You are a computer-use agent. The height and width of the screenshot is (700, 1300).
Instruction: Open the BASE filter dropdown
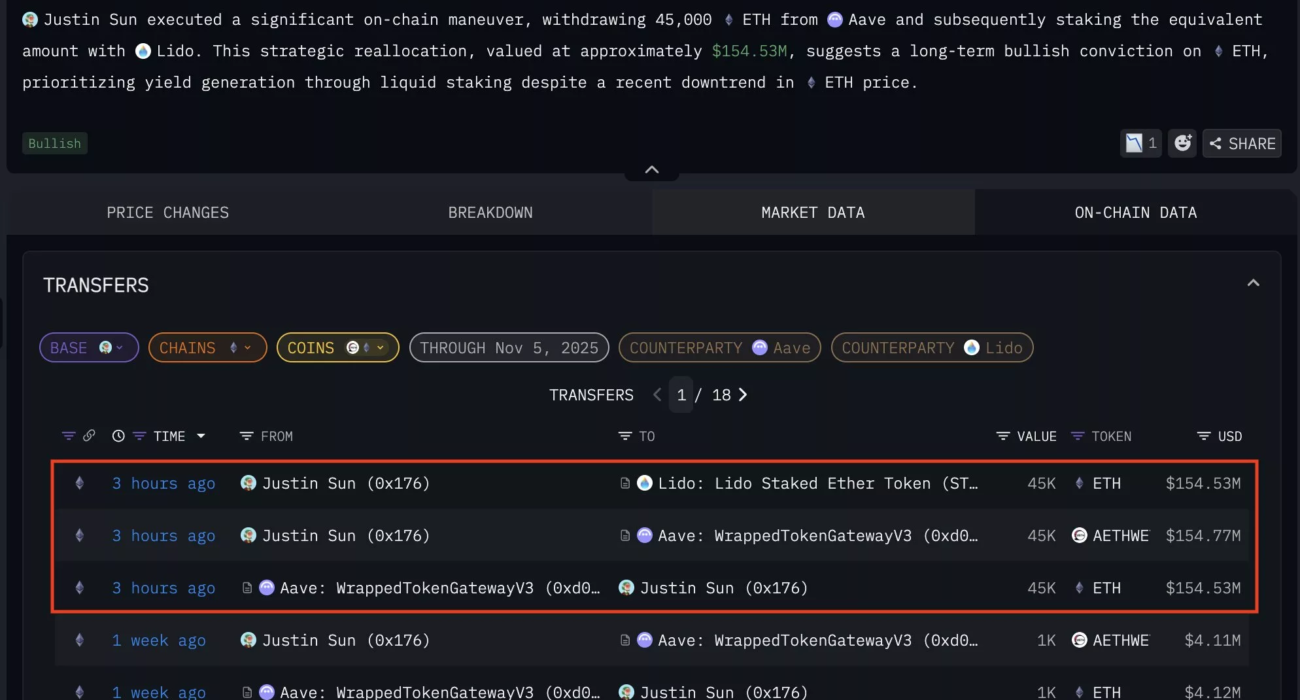[x=88, y=348]
